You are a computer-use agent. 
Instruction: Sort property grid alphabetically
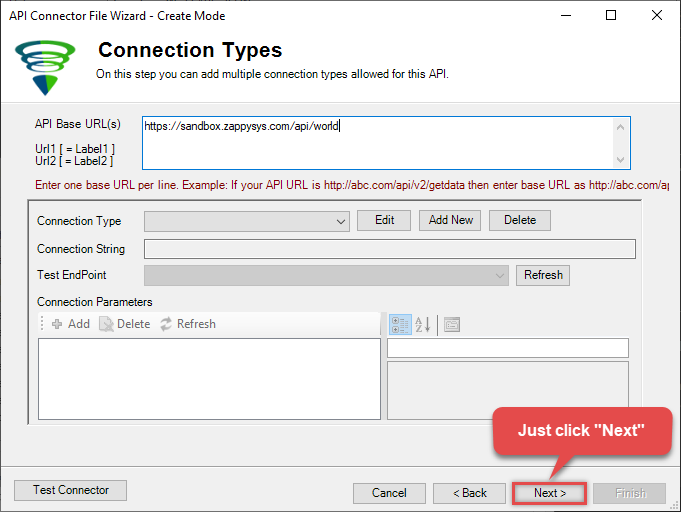pyautogui.click(x=422, y=324)
